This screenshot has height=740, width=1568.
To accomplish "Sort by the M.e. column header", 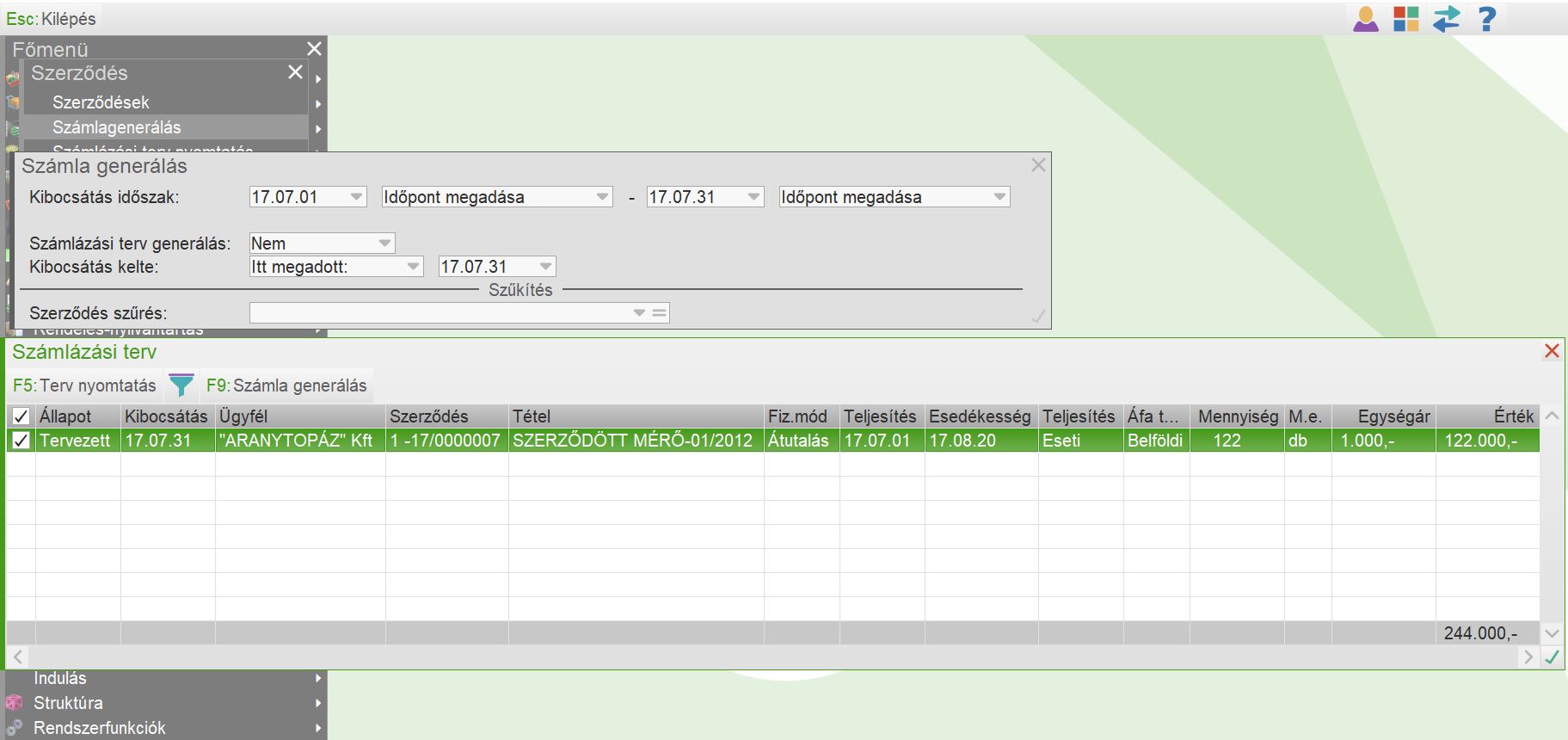I will 1307,416.
